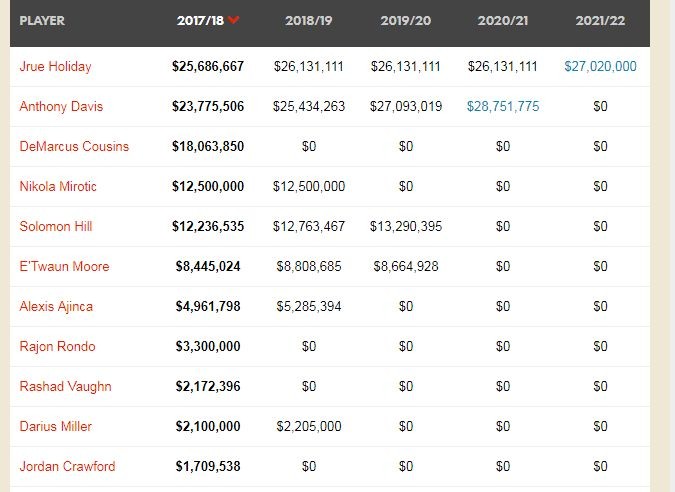The image size is (675, 492).
Task: Sort table by PLAYER column header
Action: pyautogui.click(x=43, y=20)
